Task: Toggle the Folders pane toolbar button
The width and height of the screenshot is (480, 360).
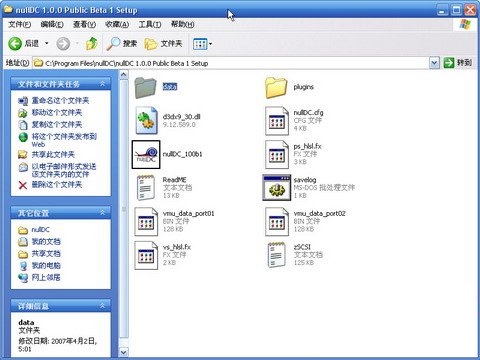Action: click(163, 44)
